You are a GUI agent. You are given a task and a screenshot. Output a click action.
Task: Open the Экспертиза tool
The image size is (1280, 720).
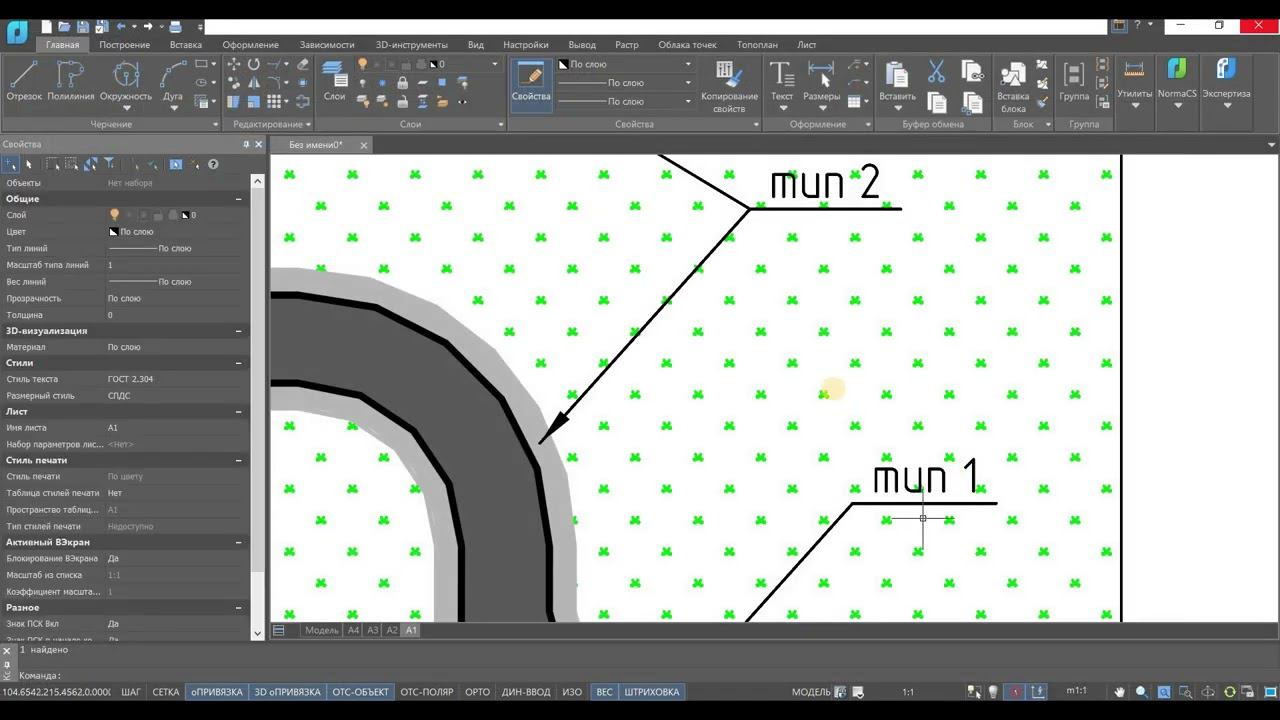[x=1226, y=84]
